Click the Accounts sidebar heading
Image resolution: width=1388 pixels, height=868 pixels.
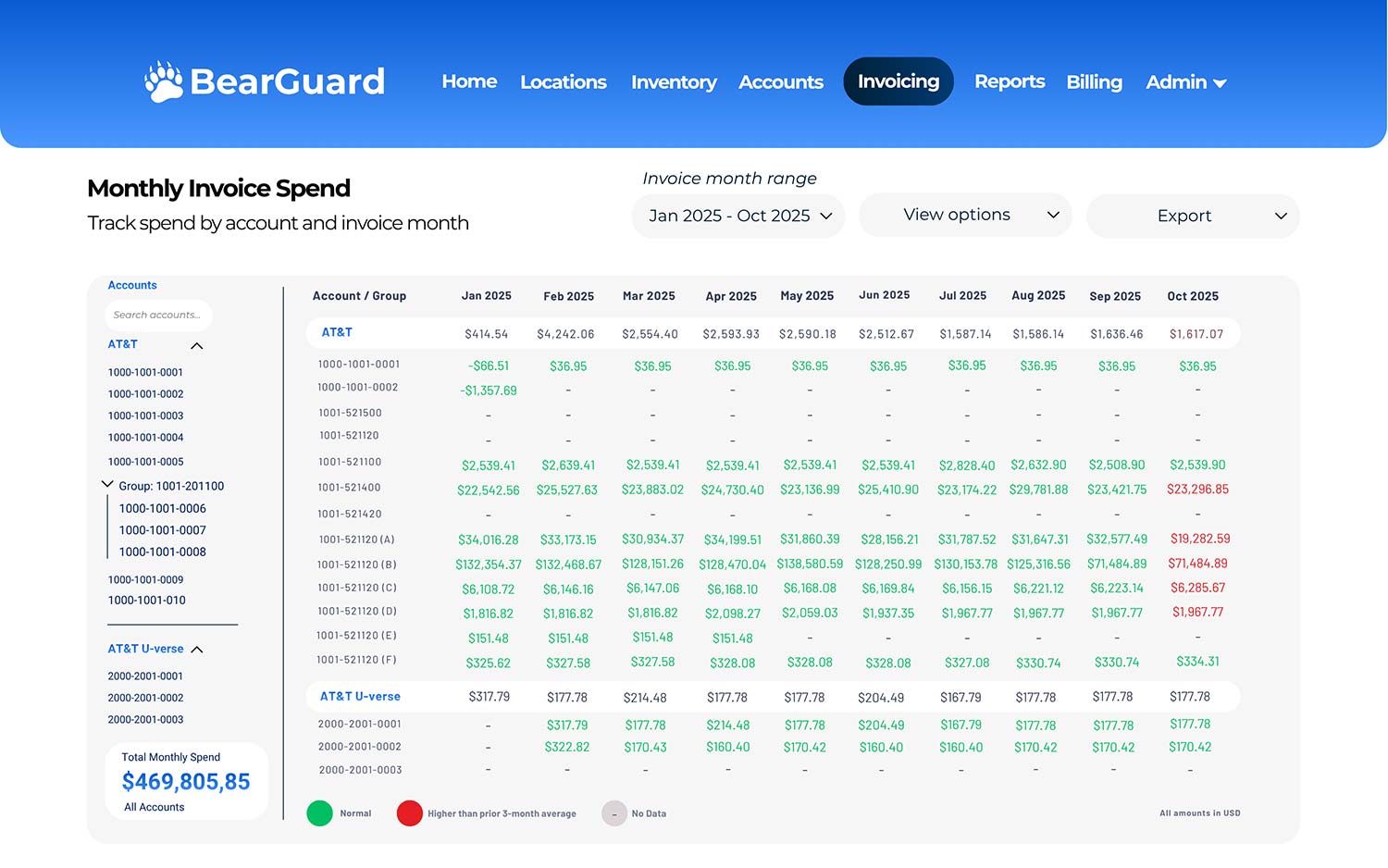[x=132, y=285]
